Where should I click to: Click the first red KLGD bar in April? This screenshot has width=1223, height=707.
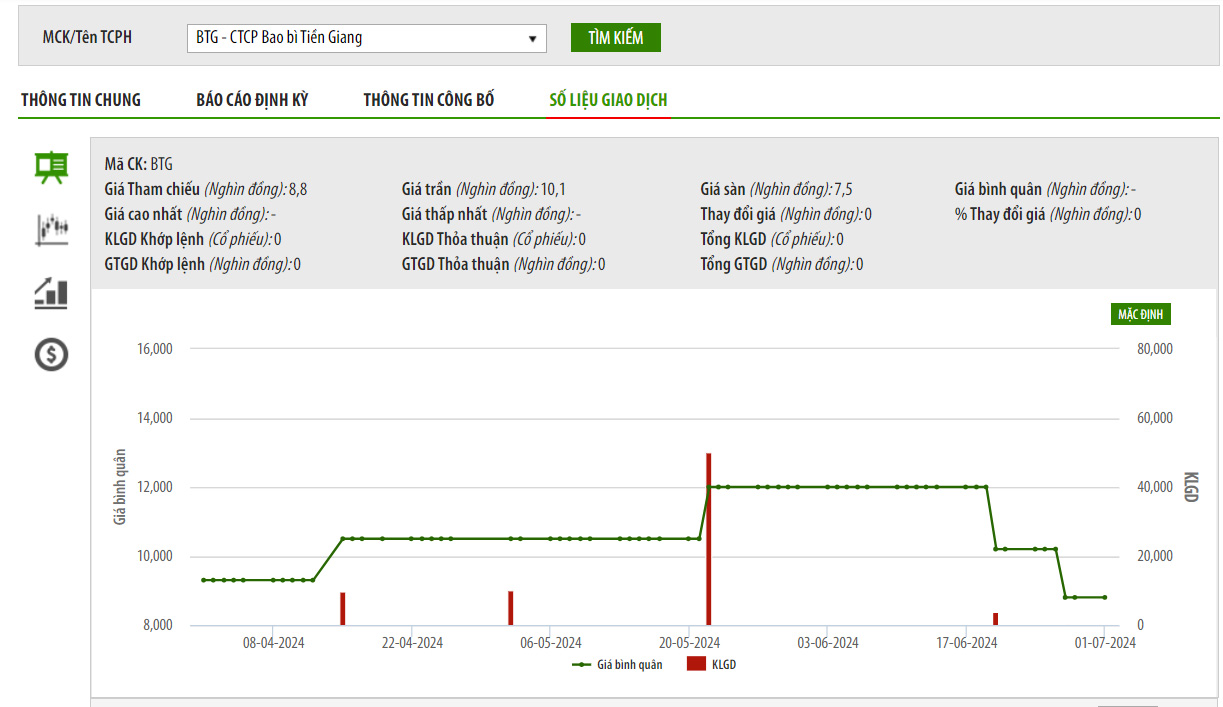point(342,609)
